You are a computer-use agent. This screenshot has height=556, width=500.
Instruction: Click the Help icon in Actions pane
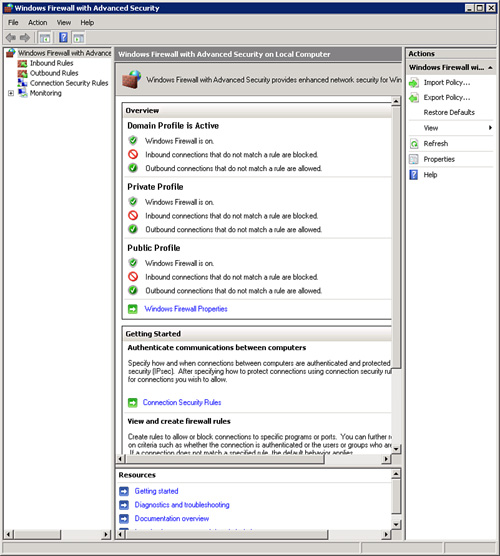tap(414, 175)
